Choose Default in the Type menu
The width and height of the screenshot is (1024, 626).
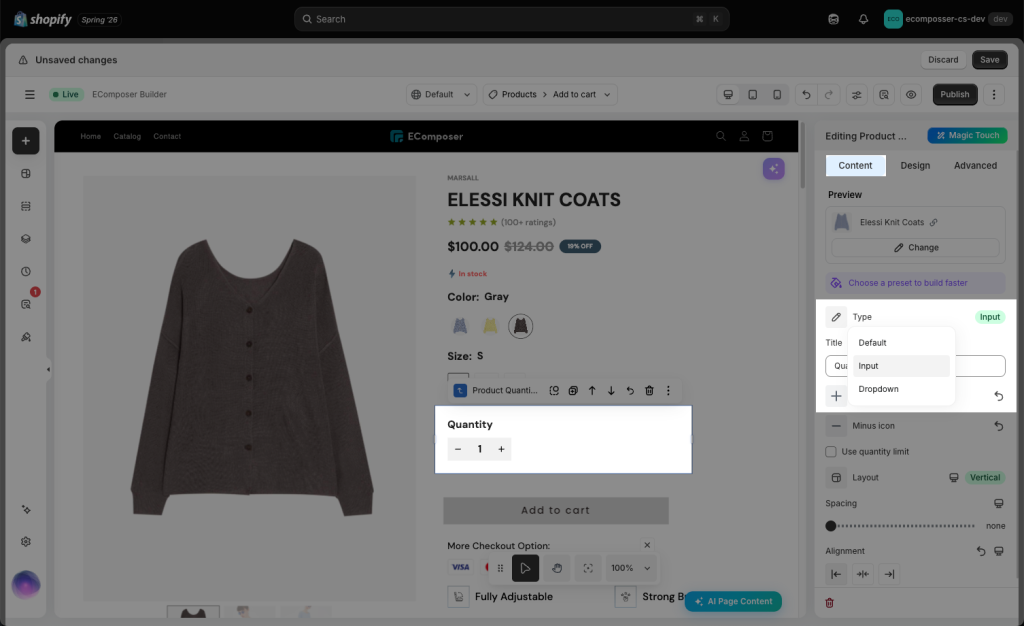pos(901,343)
